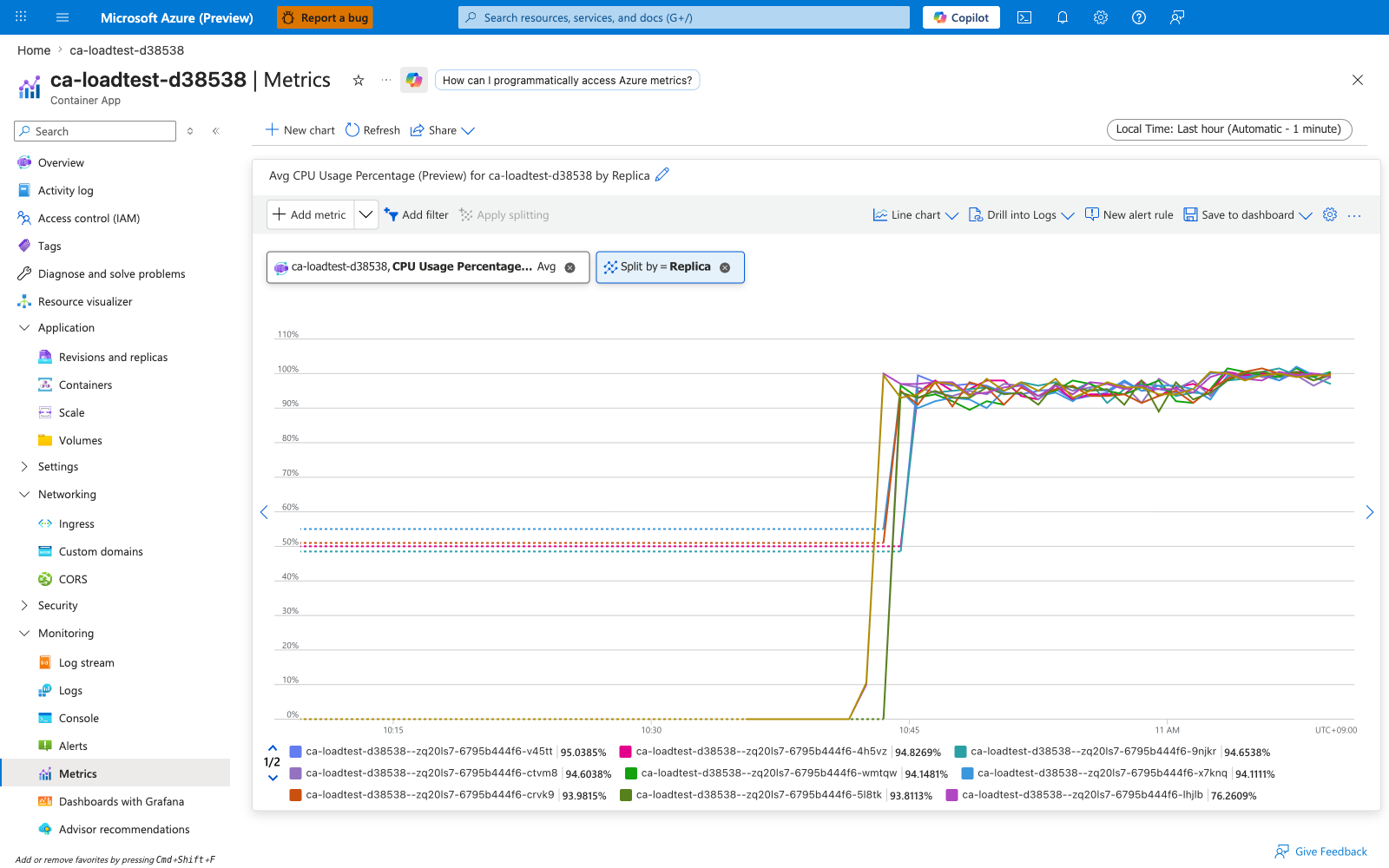Open the chart's more options ellipsis
The height and width of the screenshot is (868, 1389).
point(1354,215)
